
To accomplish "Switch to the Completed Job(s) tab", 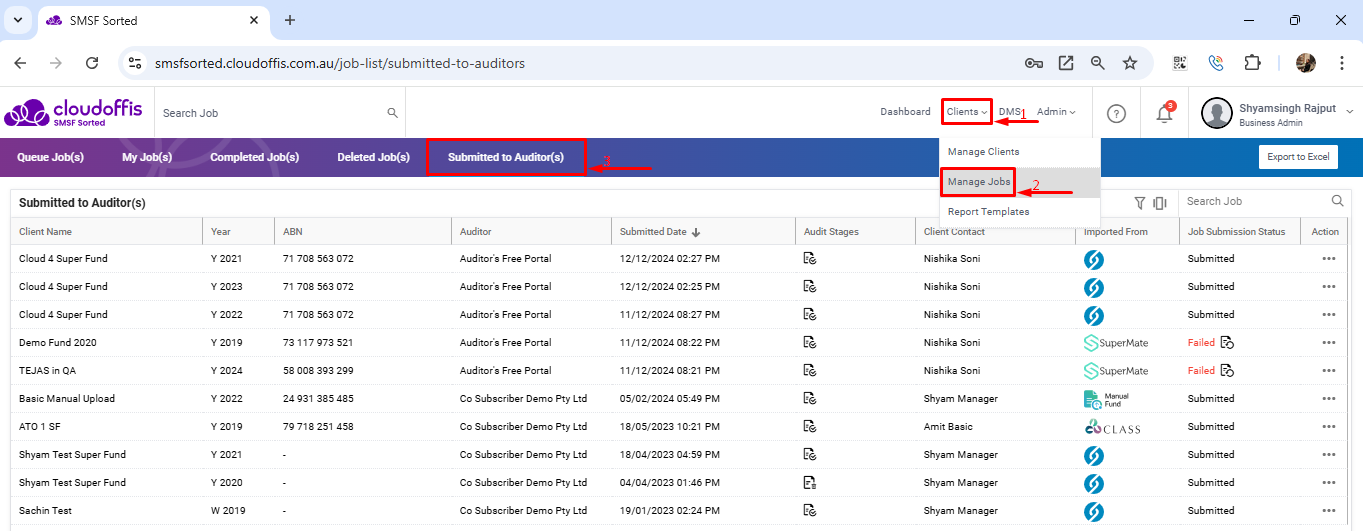I will point(254,157).
